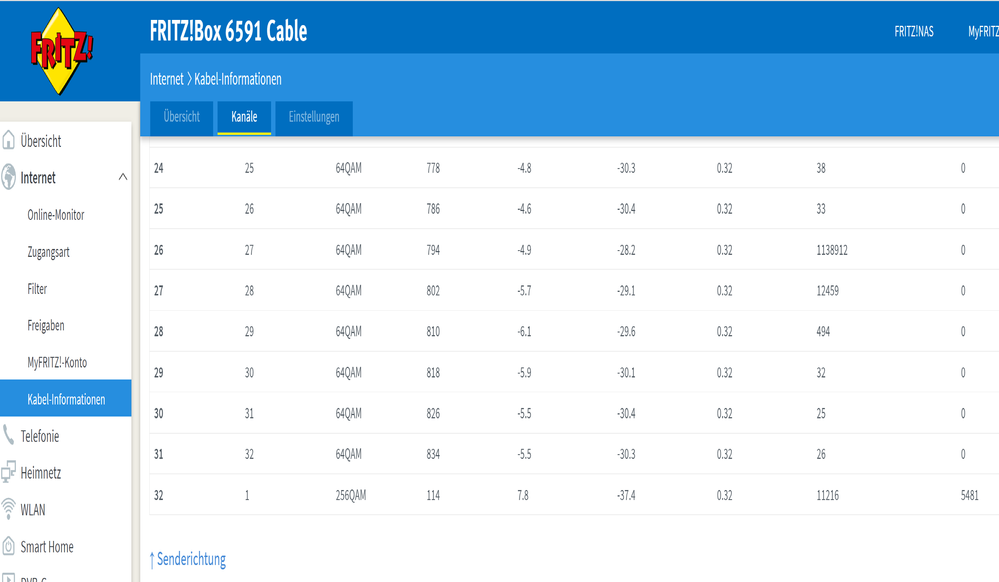Open Freigaben page

coord(46,326)
